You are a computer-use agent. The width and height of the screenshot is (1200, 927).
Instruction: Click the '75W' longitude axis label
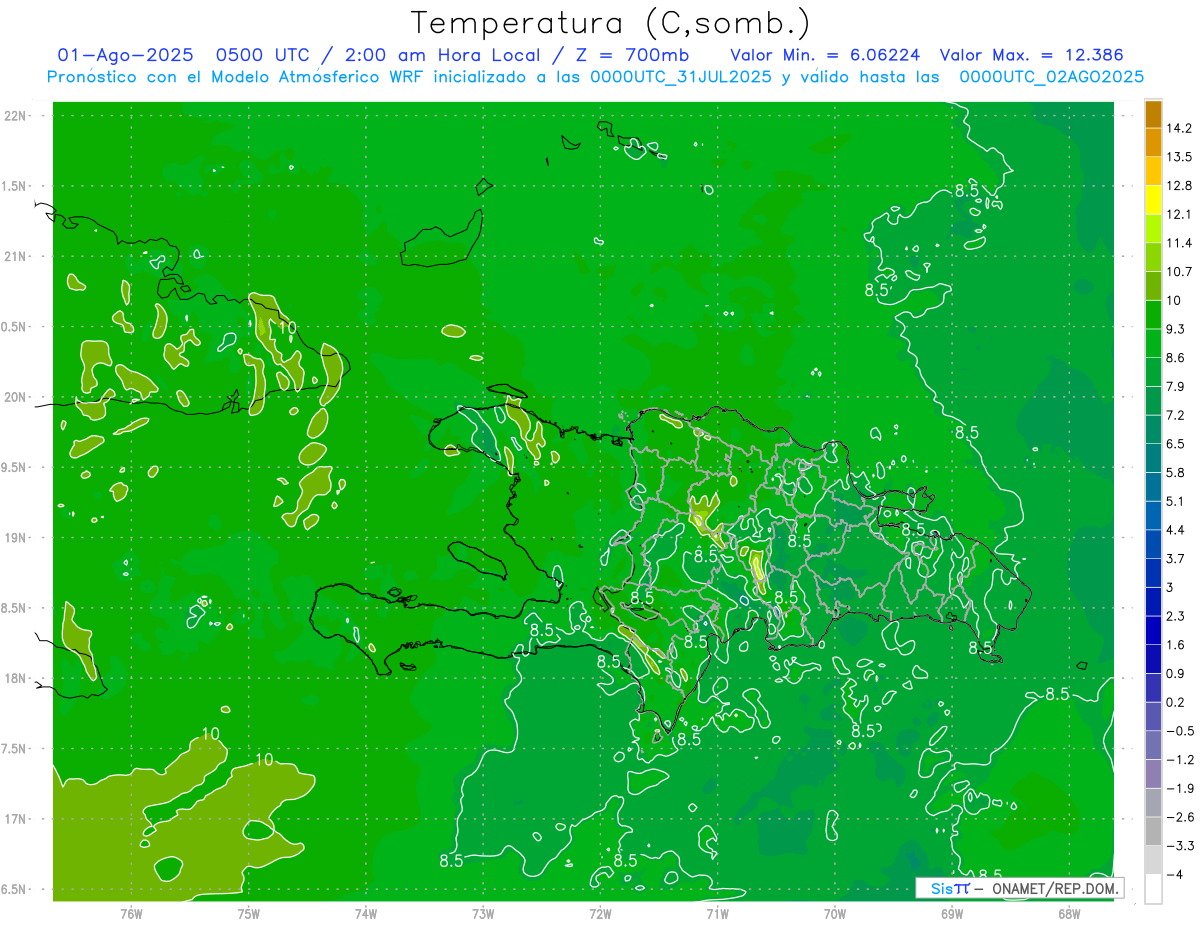pyautogui.click(x=249, y=914)
